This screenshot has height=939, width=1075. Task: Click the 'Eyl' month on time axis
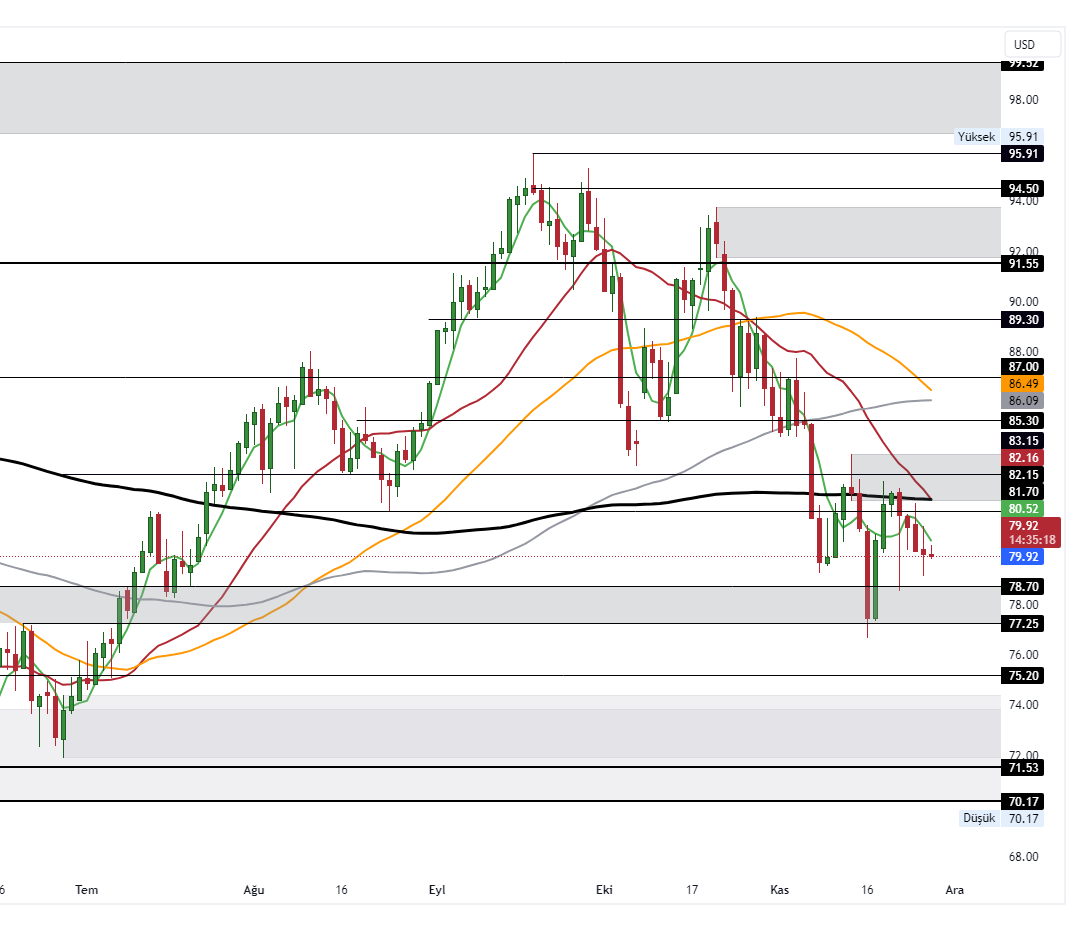coord(436,889)
